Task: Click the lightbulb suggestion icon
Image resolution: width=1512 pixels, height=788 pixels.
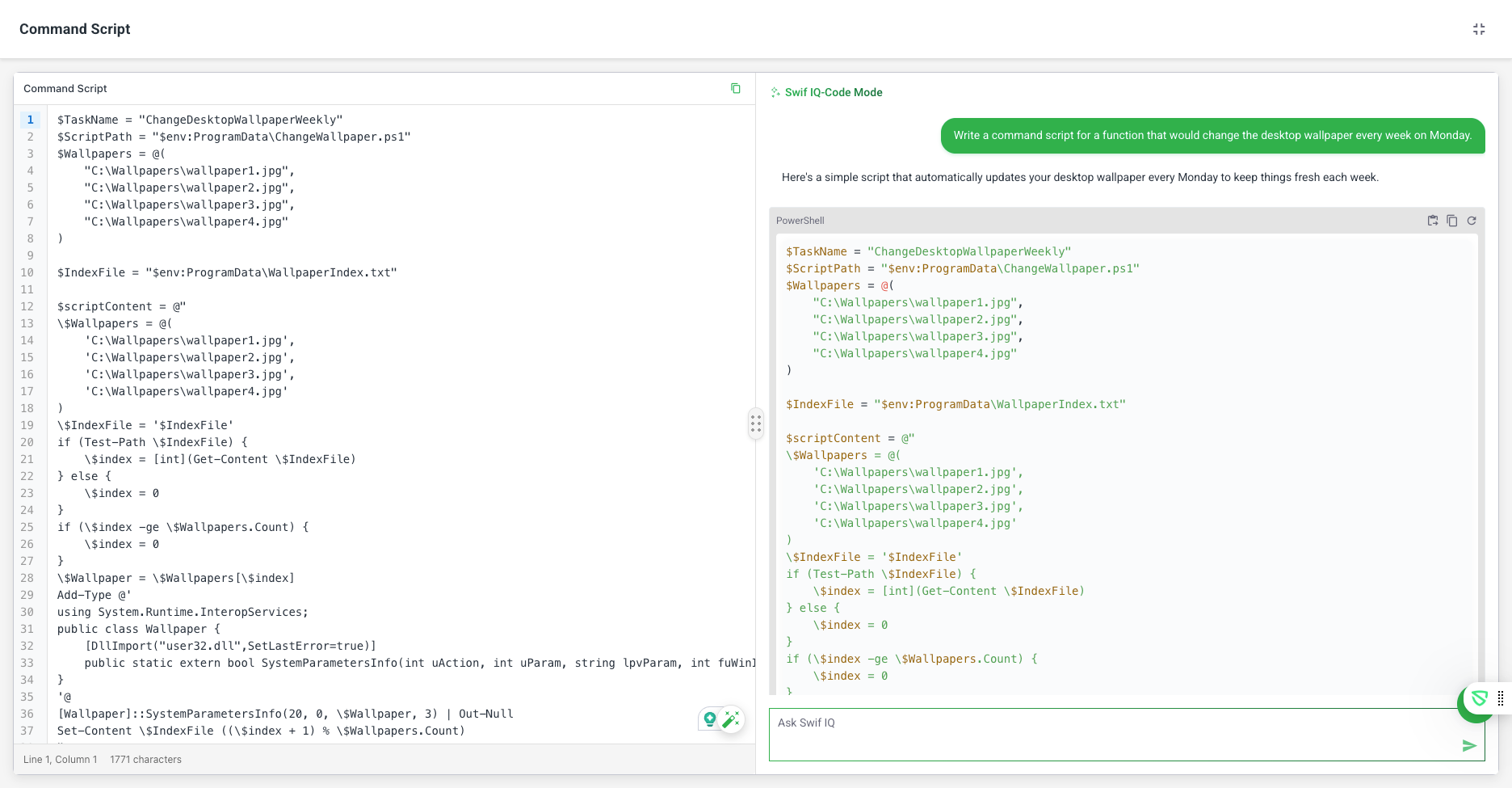Action: (710, 718)
